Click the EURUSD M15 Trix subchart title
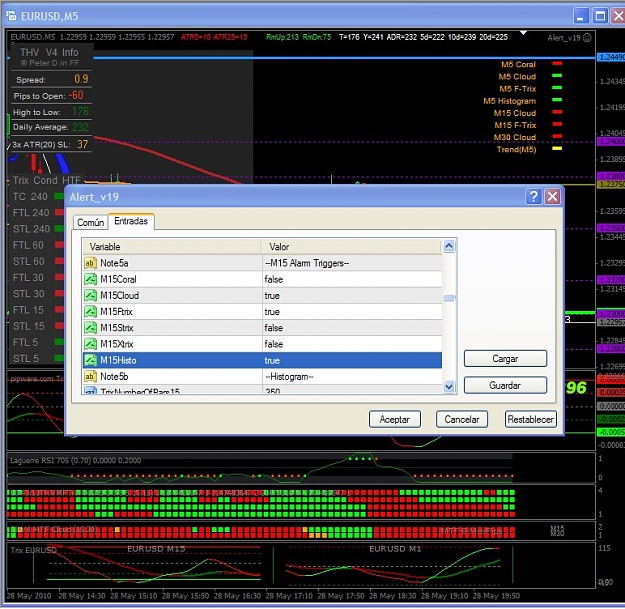The image size is (625, 609). tap(156, 549)
